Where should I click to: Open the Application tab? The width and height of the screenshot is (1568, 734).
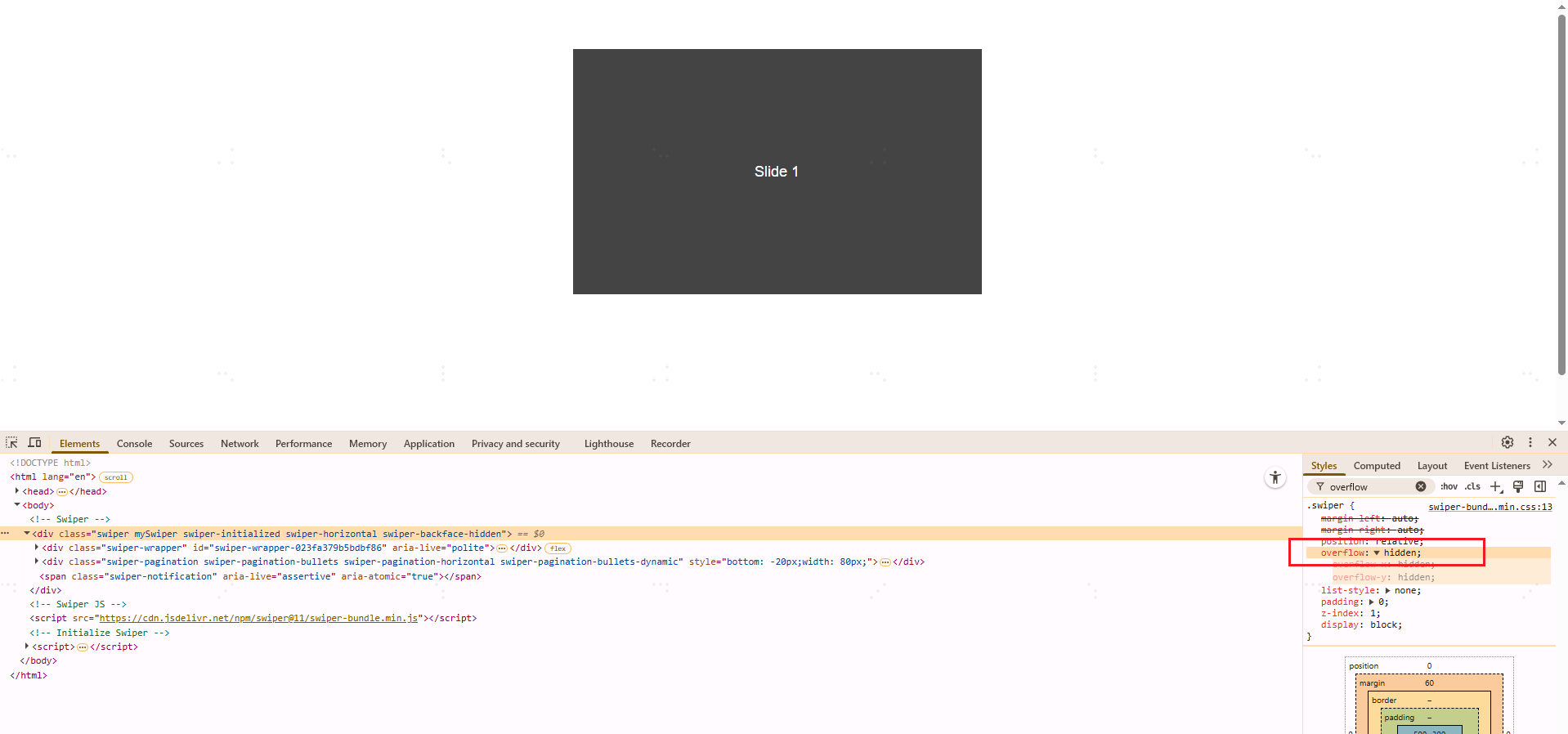tap(429, 444)
